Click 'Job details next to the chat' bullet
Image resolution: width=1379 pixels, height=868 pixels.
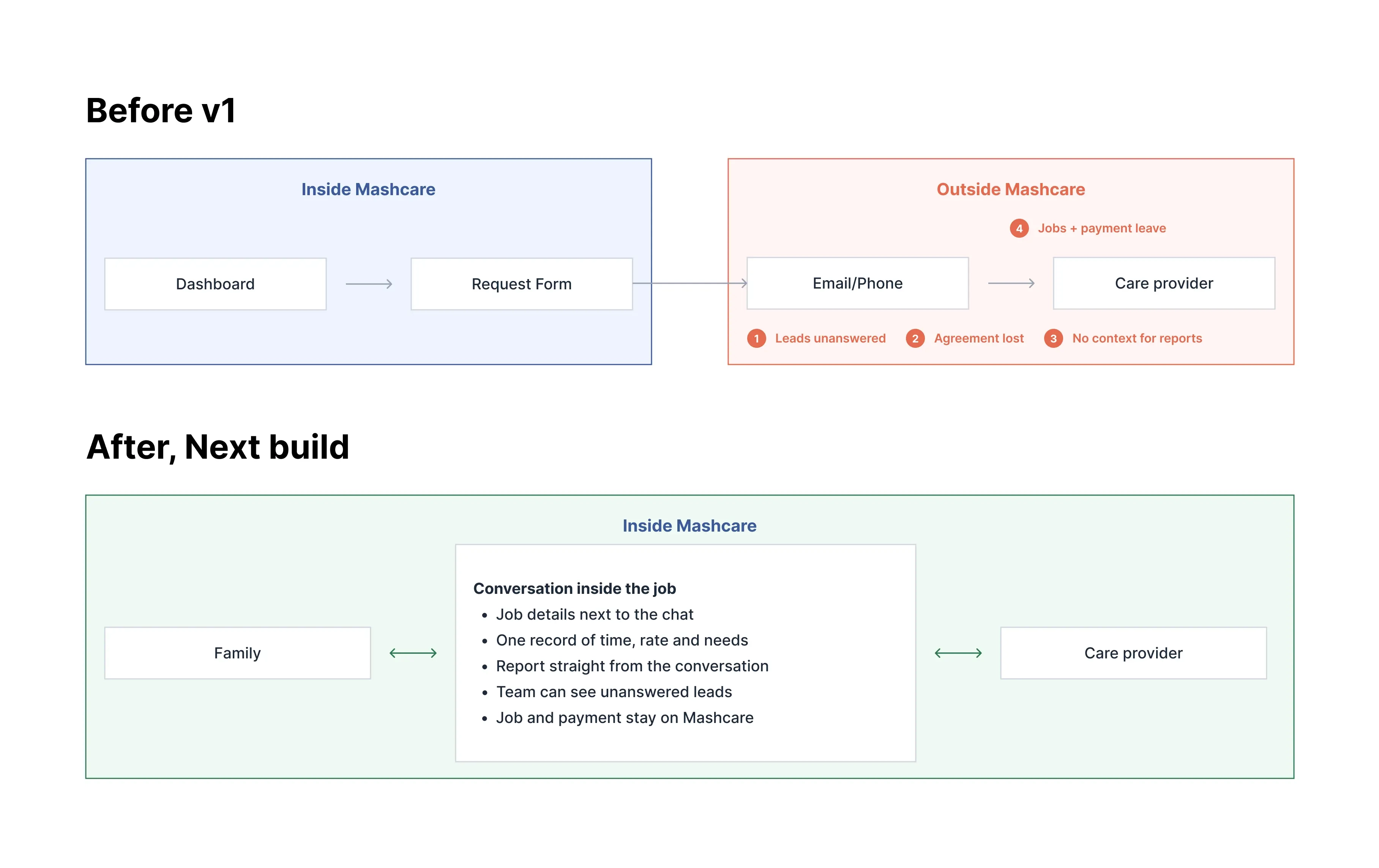point(595,614)
